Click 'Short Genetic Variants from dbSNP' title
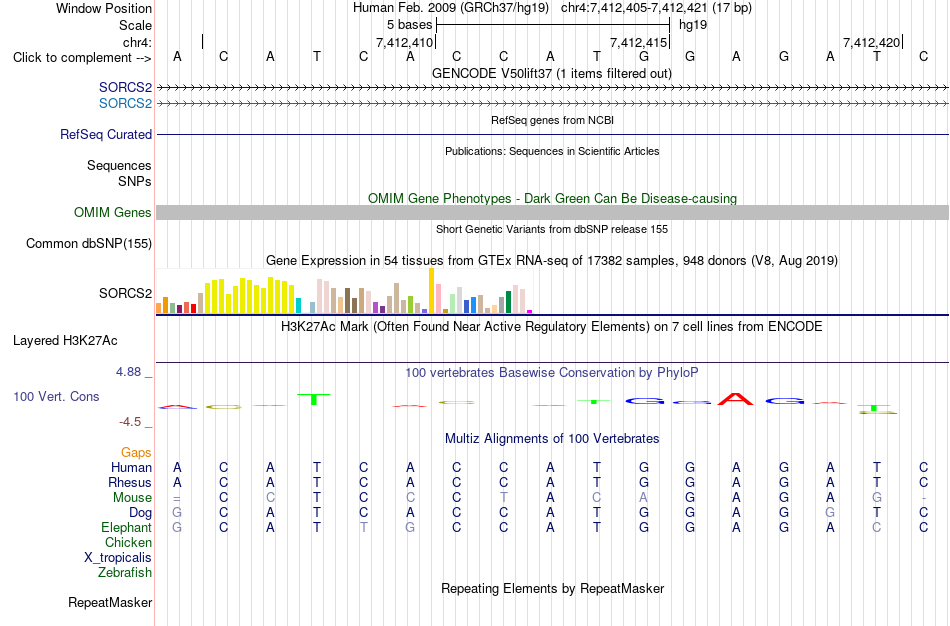 click(552, 230)
